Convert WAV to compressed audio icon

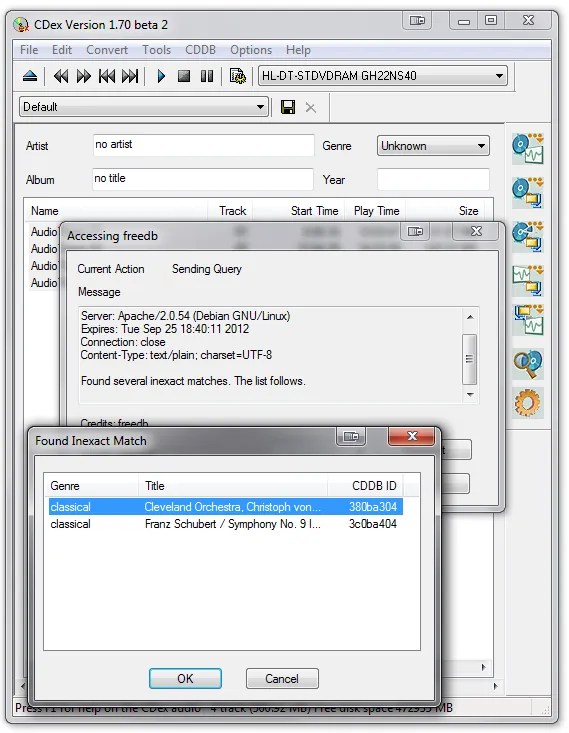point(528,280)
